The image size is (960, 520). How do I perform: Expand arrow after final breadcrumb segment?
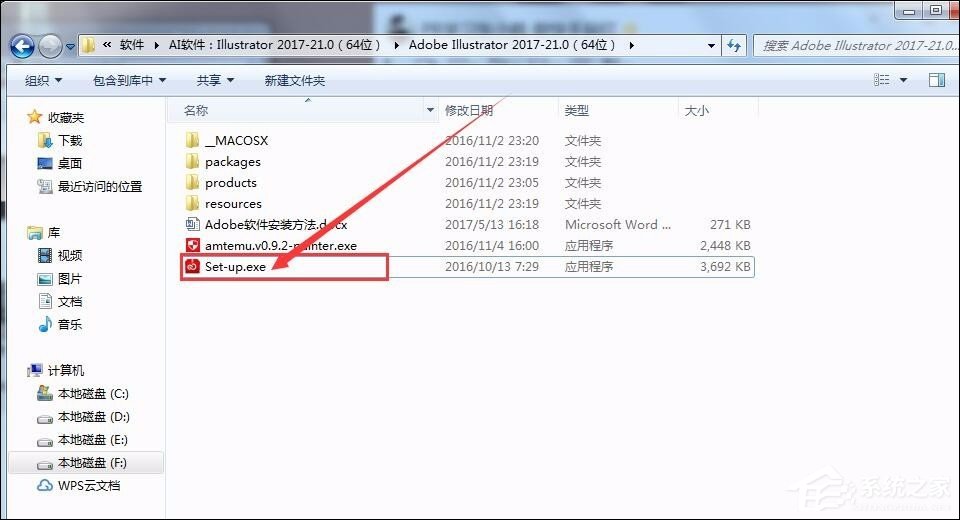coord(631,45)
